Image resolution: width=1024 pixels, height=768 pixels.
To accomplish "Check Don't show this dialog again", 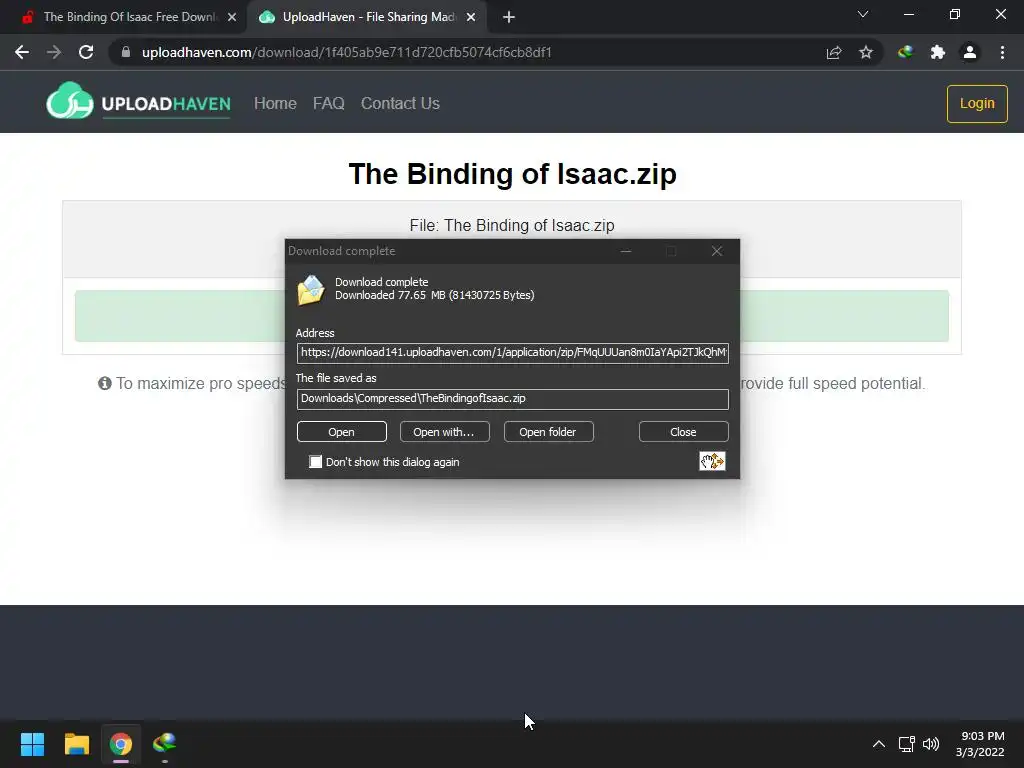I will [x=315, y=462].
